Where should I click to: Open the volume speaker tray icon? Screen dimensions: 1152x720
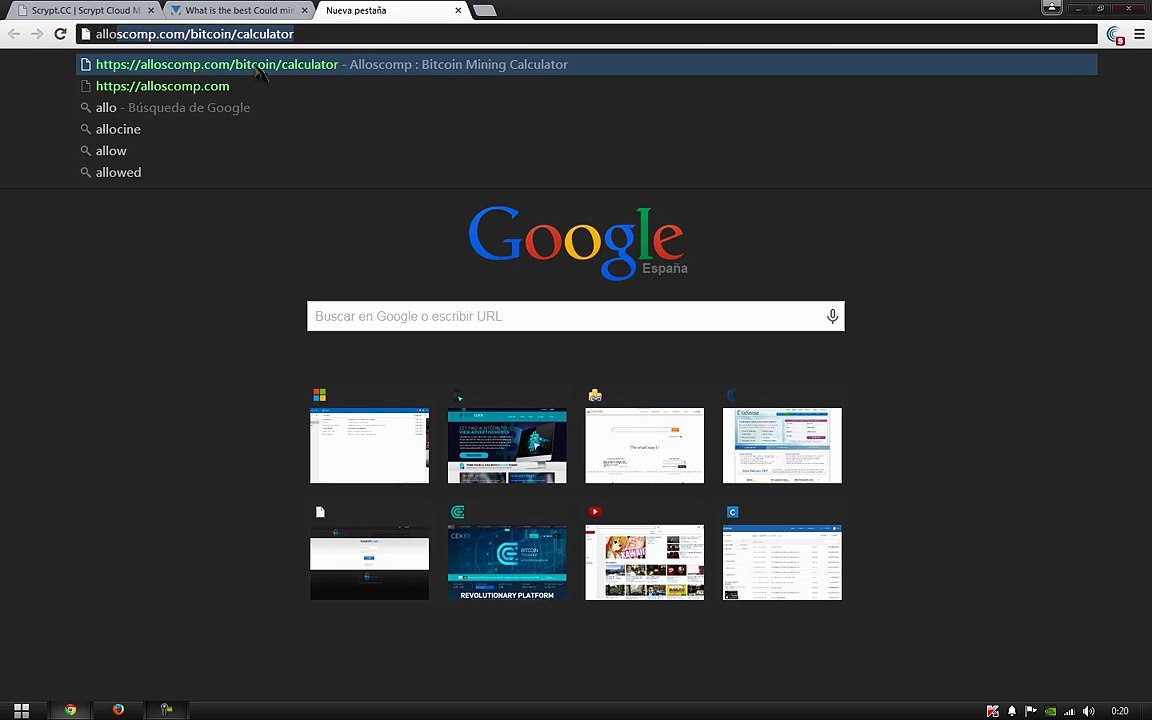click(1089, 711)
